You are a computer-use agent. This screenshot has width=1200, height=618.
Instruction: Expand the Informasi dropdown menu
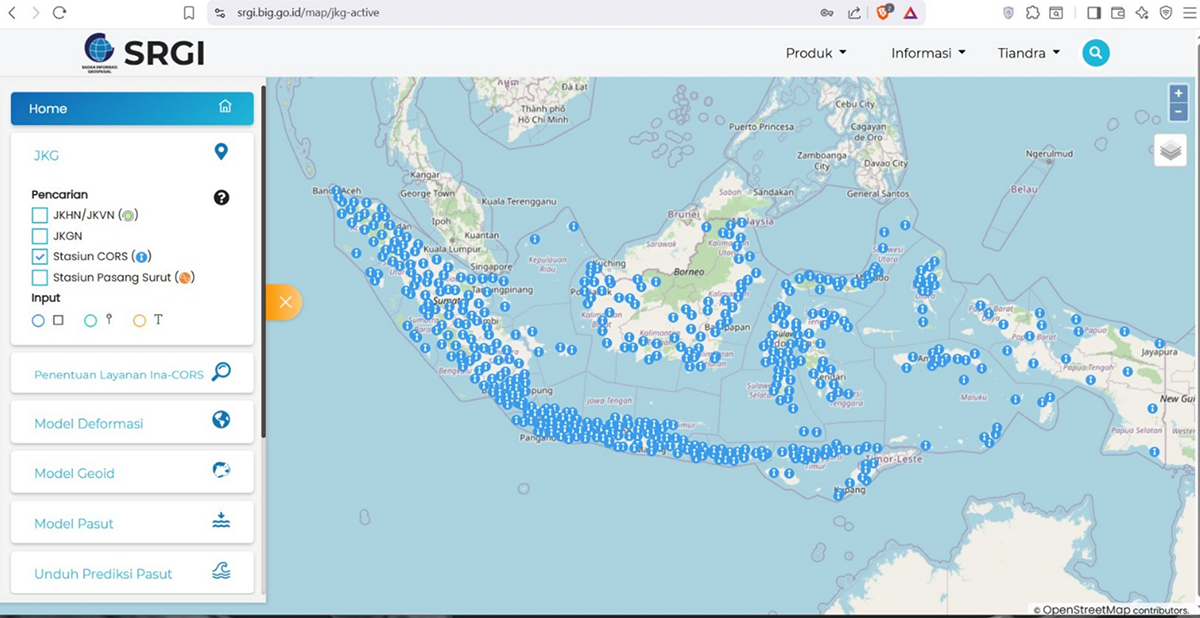click(928, 53)
